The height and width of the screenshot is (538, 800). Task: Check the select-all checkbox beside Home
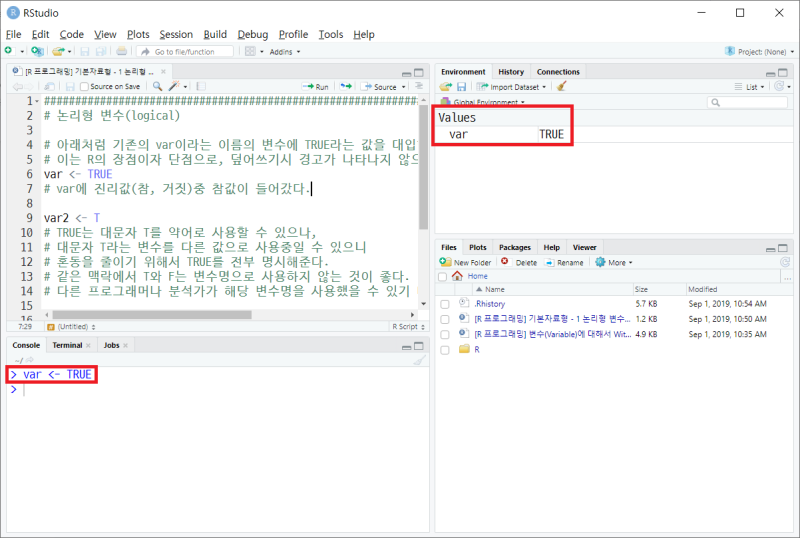coord(442,277)
